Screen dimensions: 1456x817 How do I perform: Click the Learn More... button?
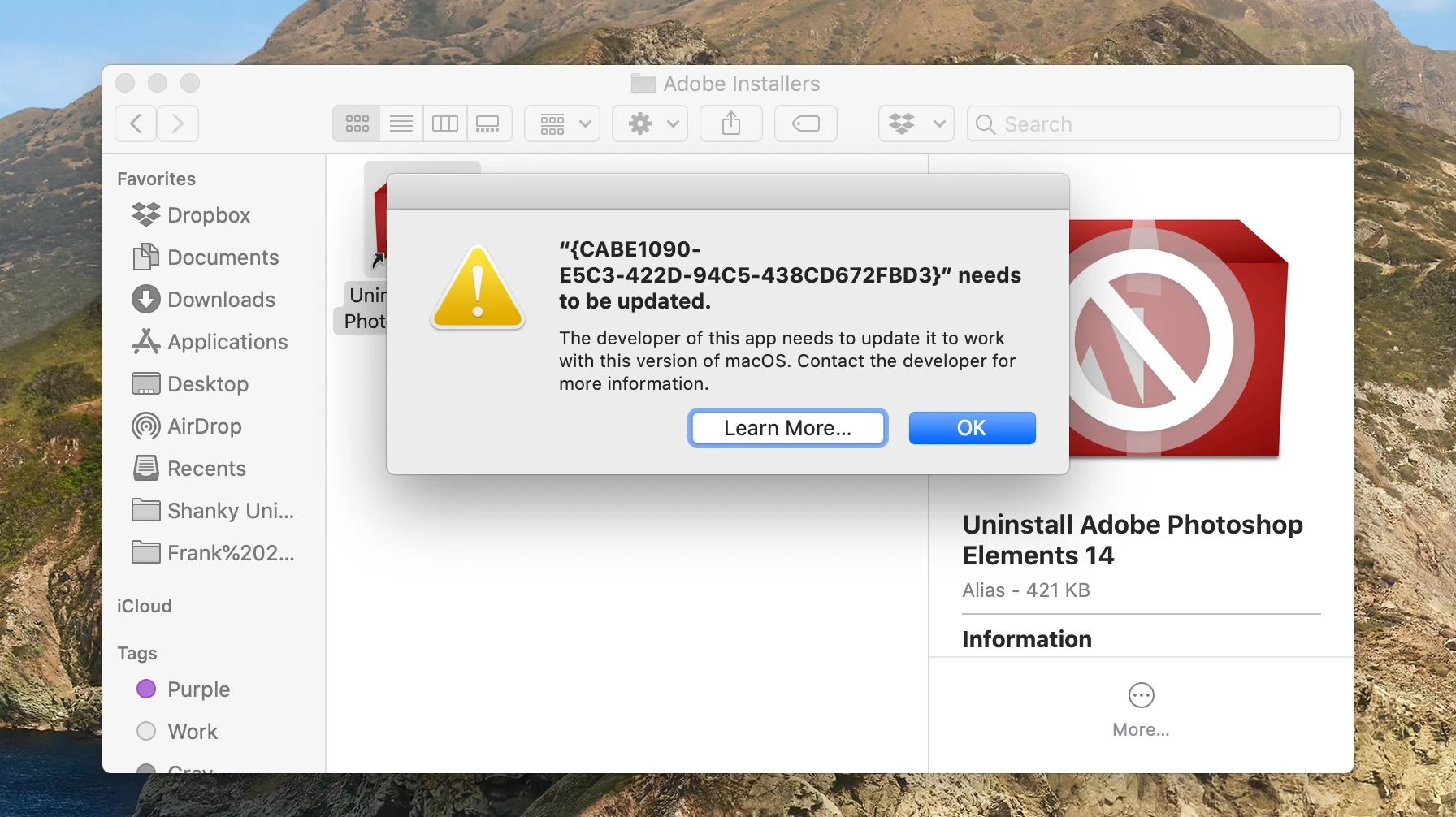click(x=788, y=428)
